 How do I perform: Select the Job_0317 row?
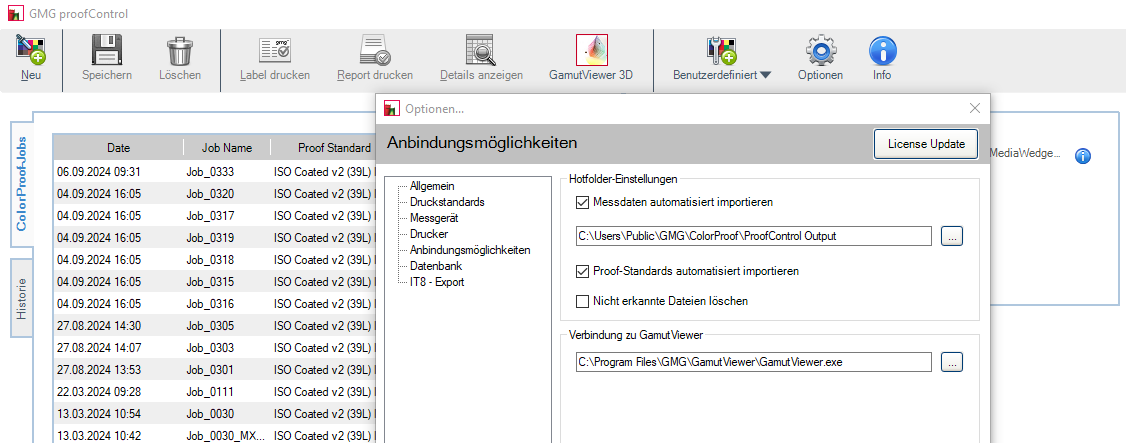pyautogui.click(x=214, y=215)
